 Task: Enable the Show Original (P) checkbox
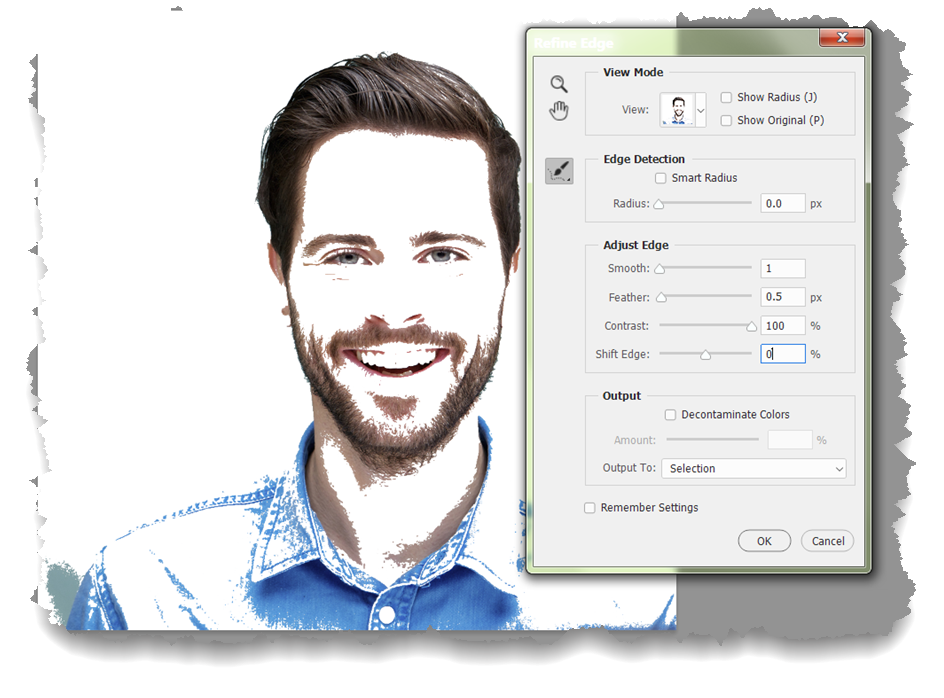(x=727, y=120)
